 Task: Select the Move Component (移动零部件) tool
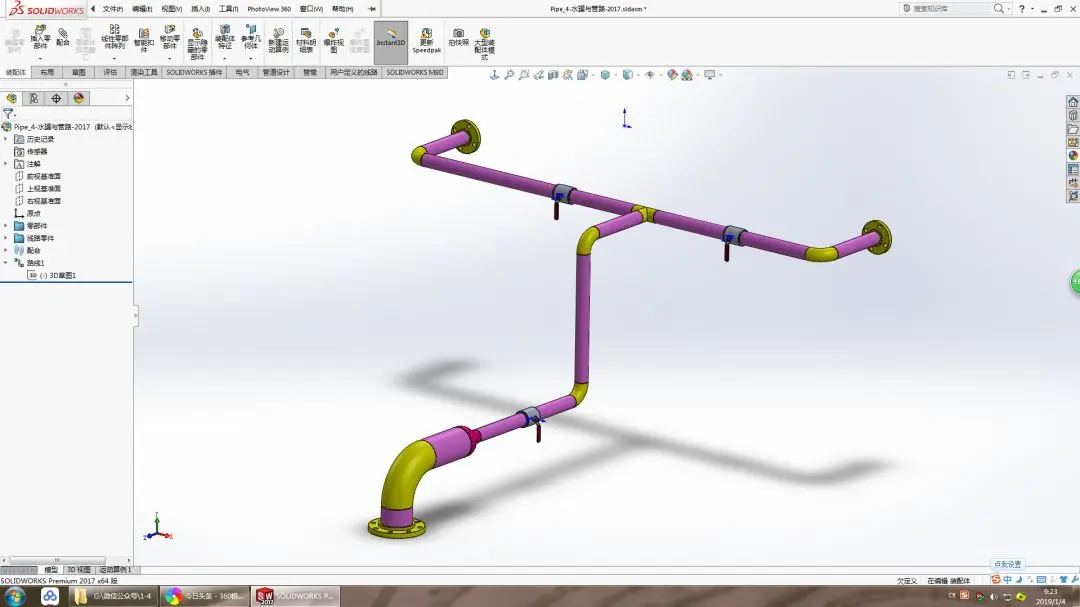click(x=169, y=37)
